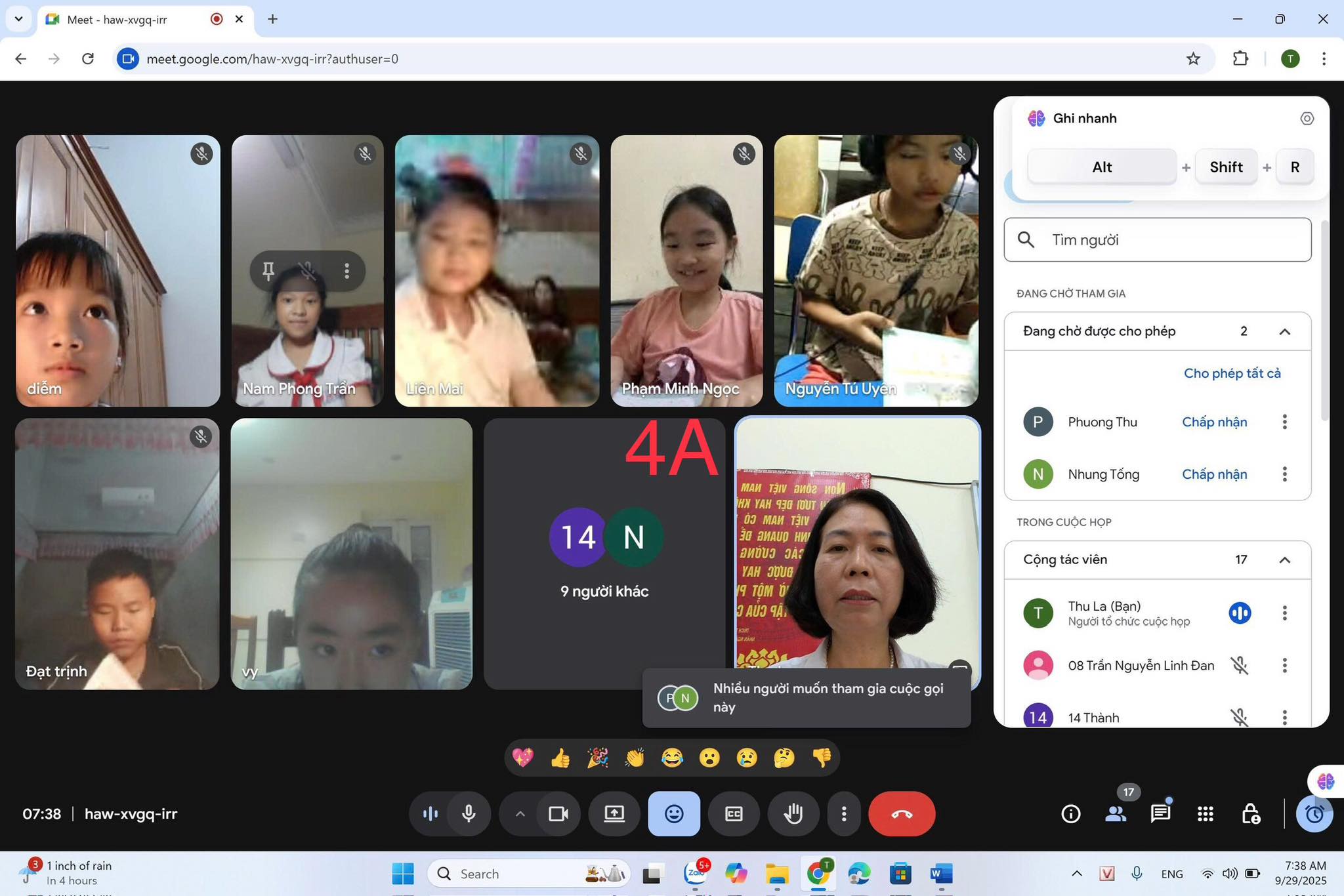Image resolution: width=1344 pixels, height=896 pixels.
Task: Toggle closed captions CC button
Action: coord(734,814)
